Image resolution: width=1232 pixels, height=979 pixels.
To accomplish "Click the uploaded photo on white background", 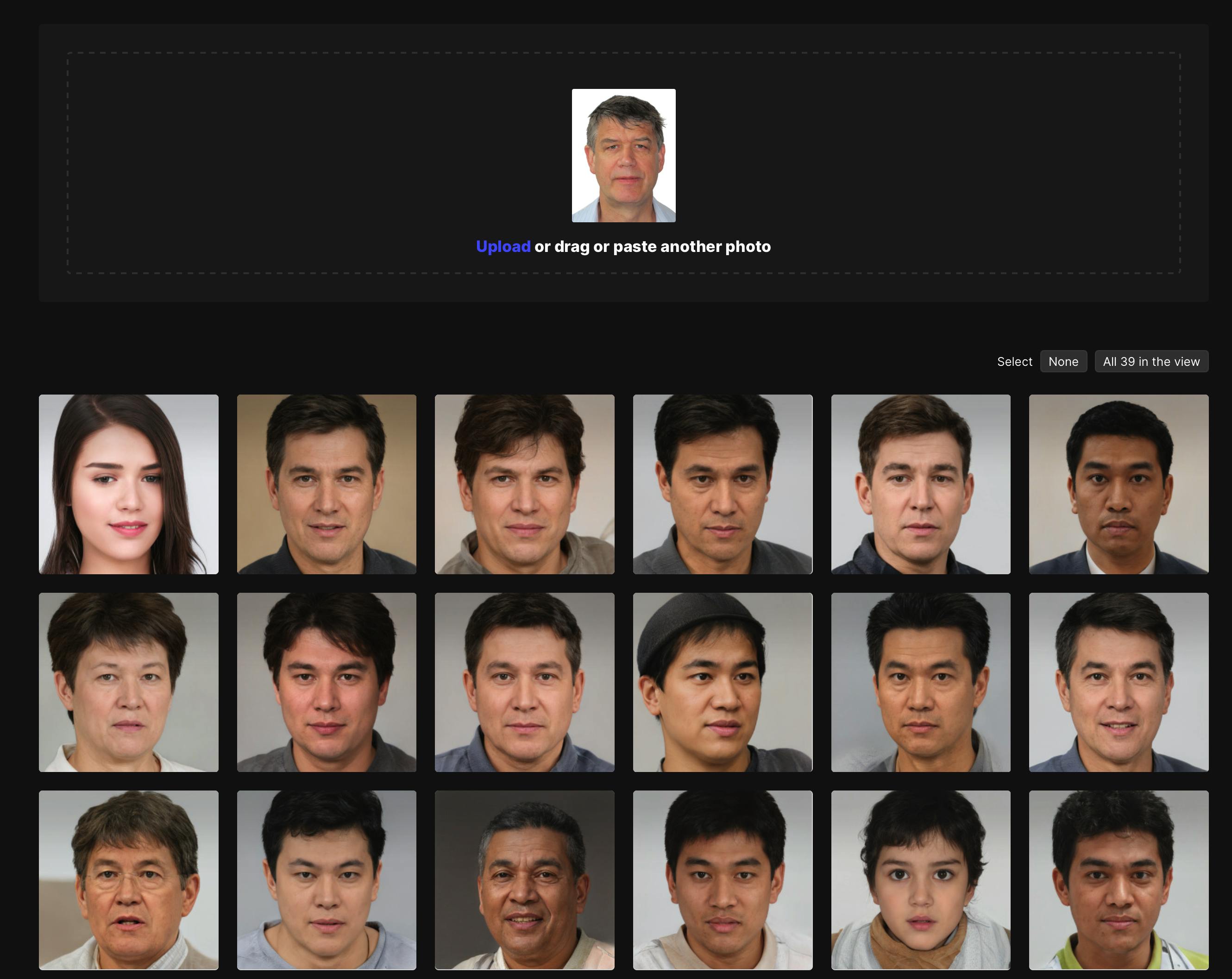I will coord(623,156).
